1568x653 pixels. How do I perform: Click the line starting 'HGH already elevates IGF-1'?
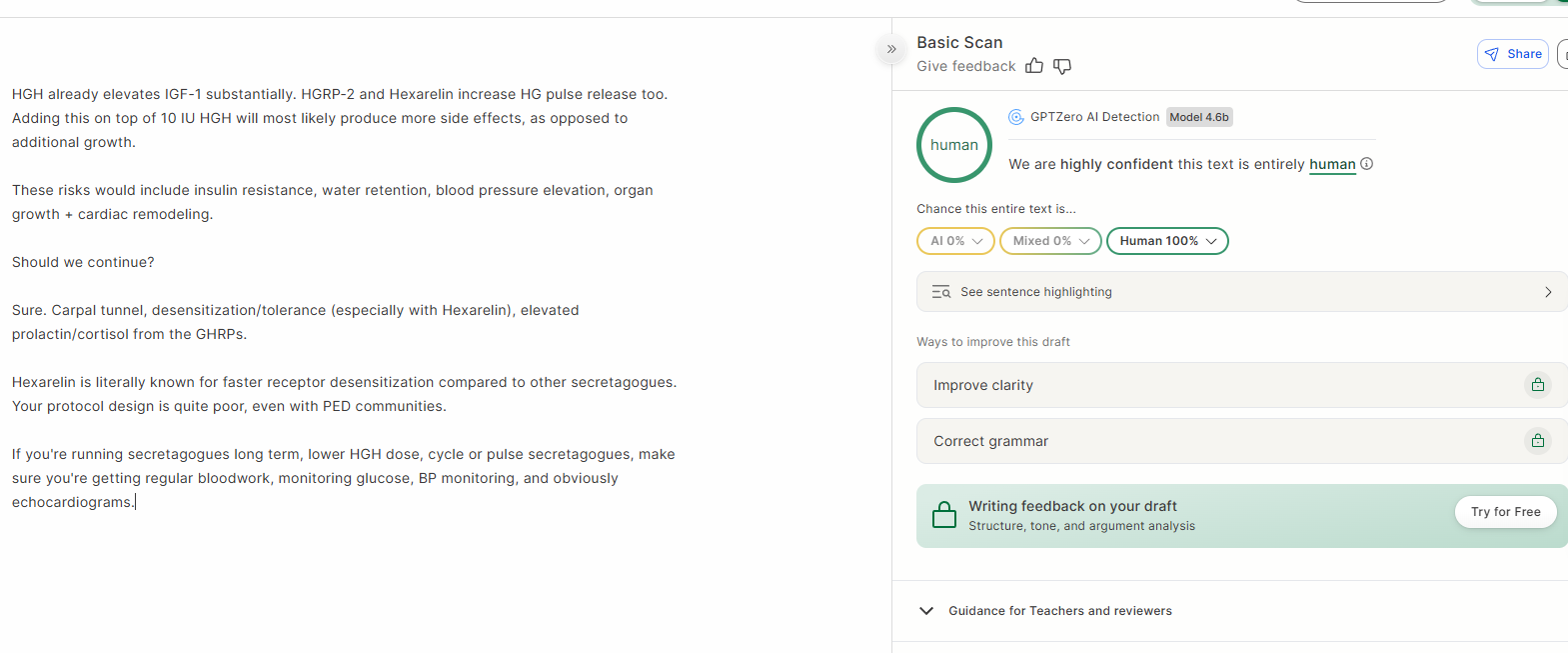tap(340, 94)
